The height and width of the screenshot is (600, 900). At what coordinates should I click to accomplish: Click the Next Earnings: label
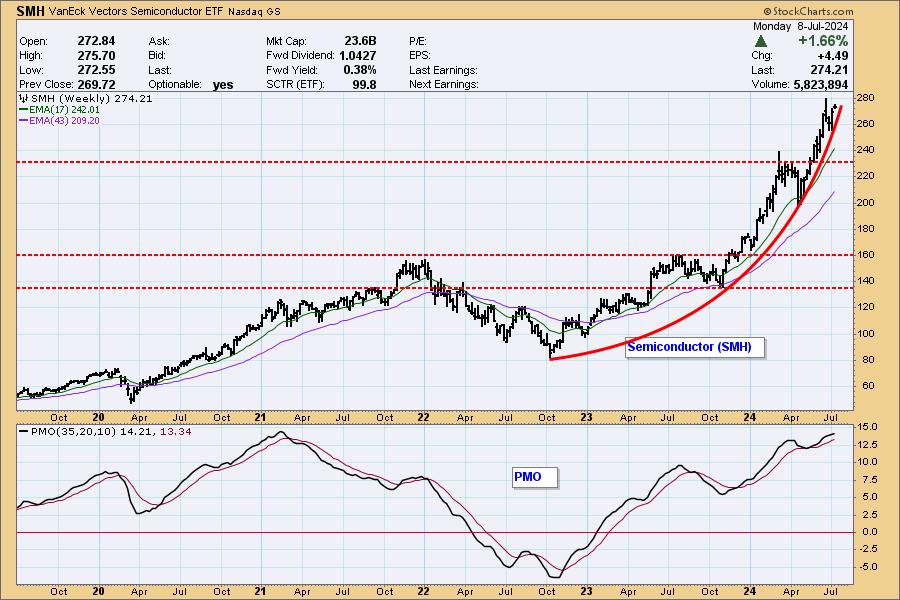tap(444, 84)
